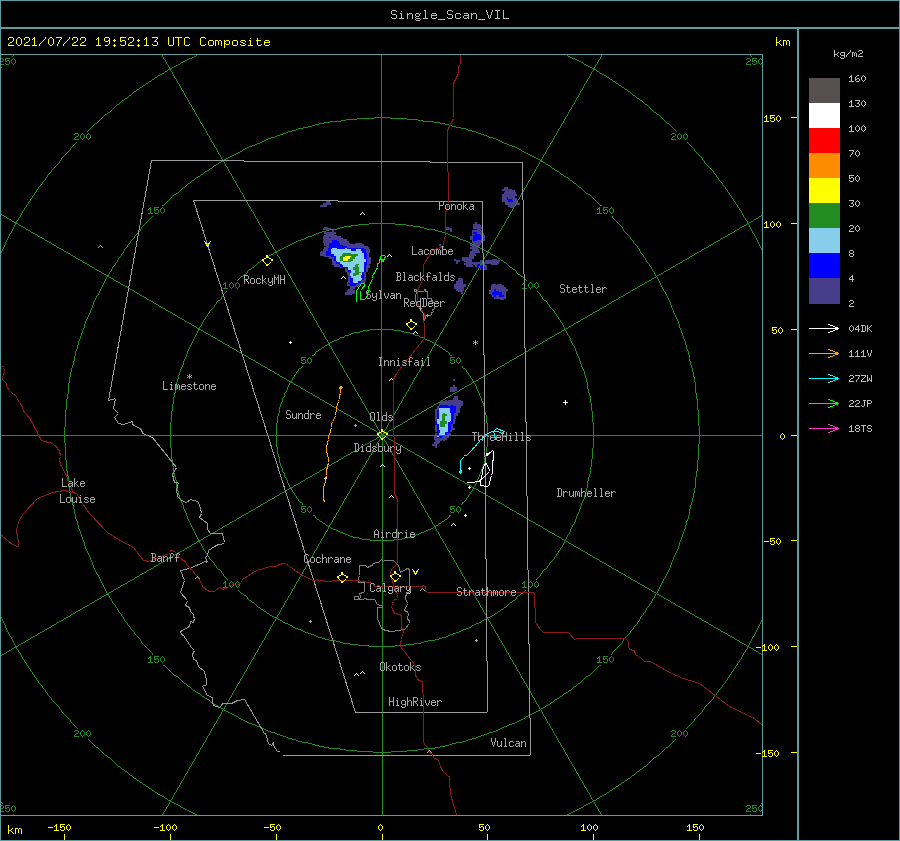Click the dark gray 130-160 legend swatch

pyautogui.click(x=824, y=91)
